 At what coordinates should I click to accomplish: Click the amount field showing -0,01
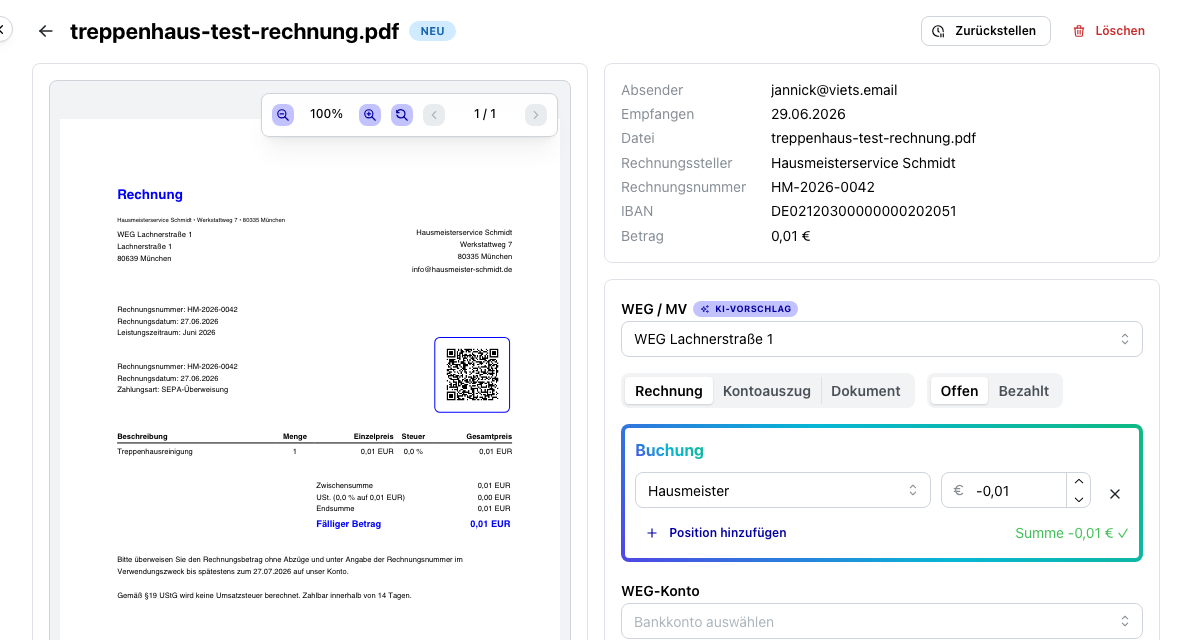coord(1003,491)
